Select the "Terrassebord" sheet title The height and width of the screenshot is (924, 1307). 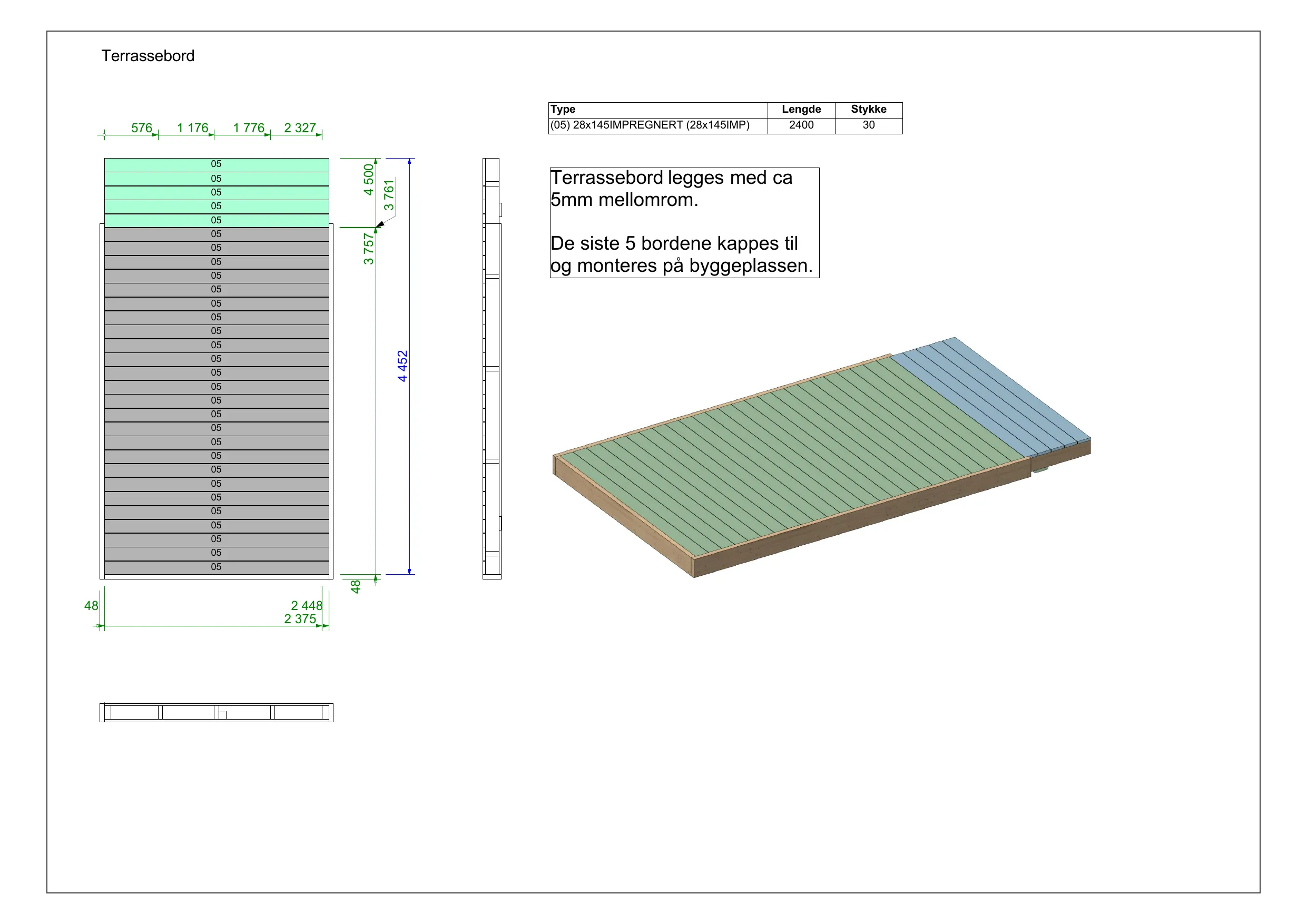point(148,56)
